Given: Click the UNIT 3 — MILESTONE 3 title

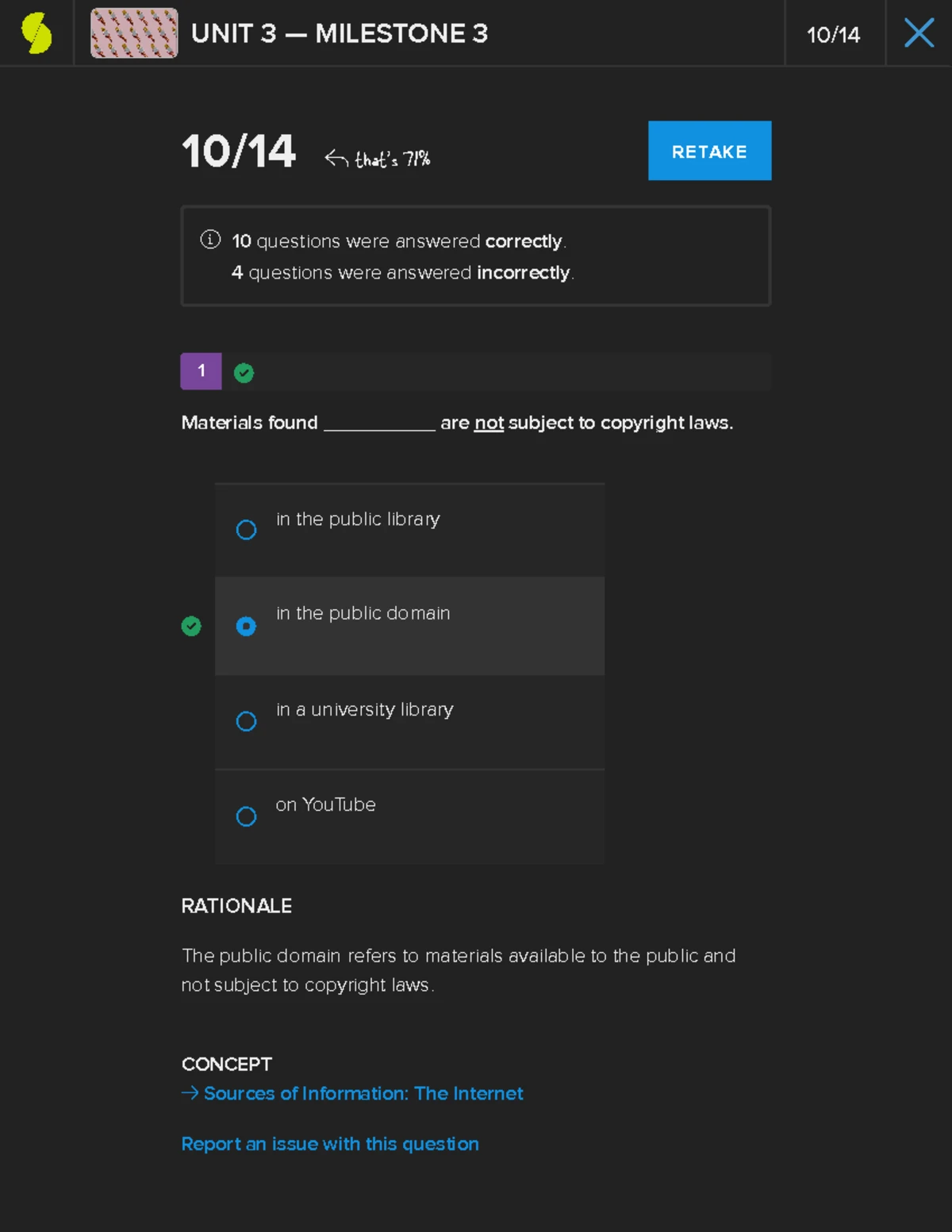Looking at the screenshot, I should tap(341, 33).
